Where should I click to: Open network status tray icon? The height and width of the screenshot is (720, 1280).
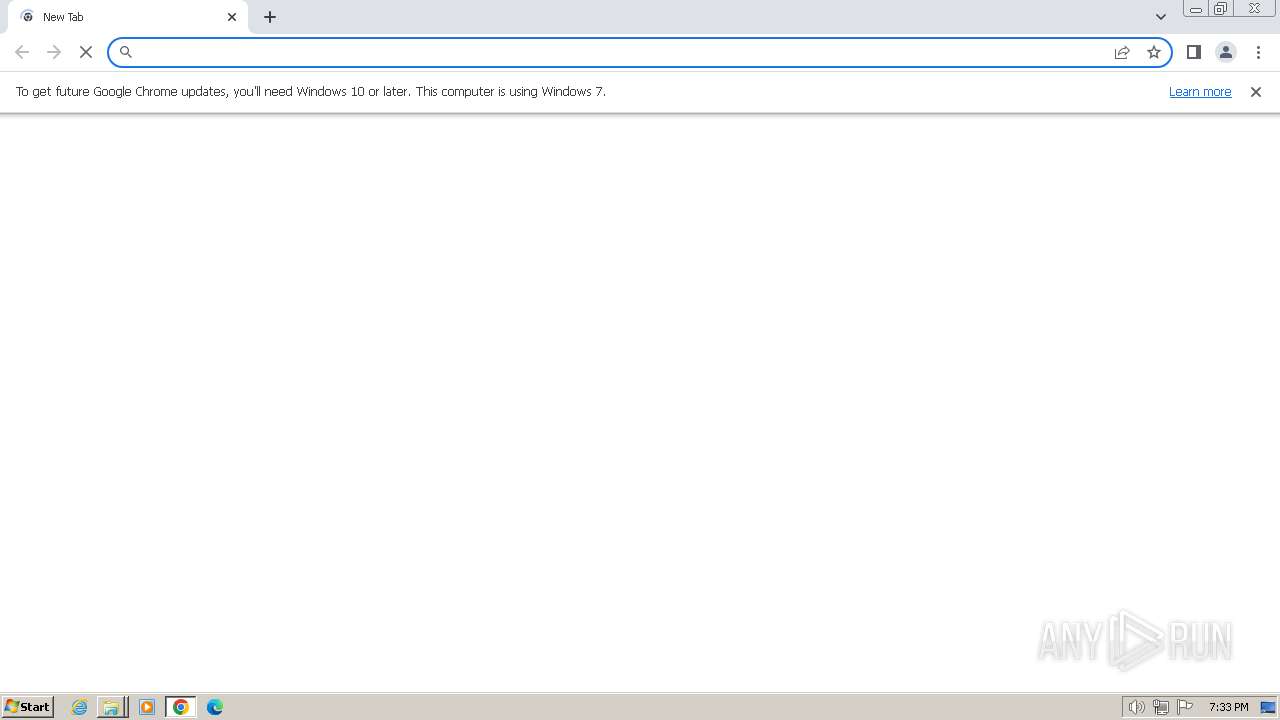point(1161,707)
